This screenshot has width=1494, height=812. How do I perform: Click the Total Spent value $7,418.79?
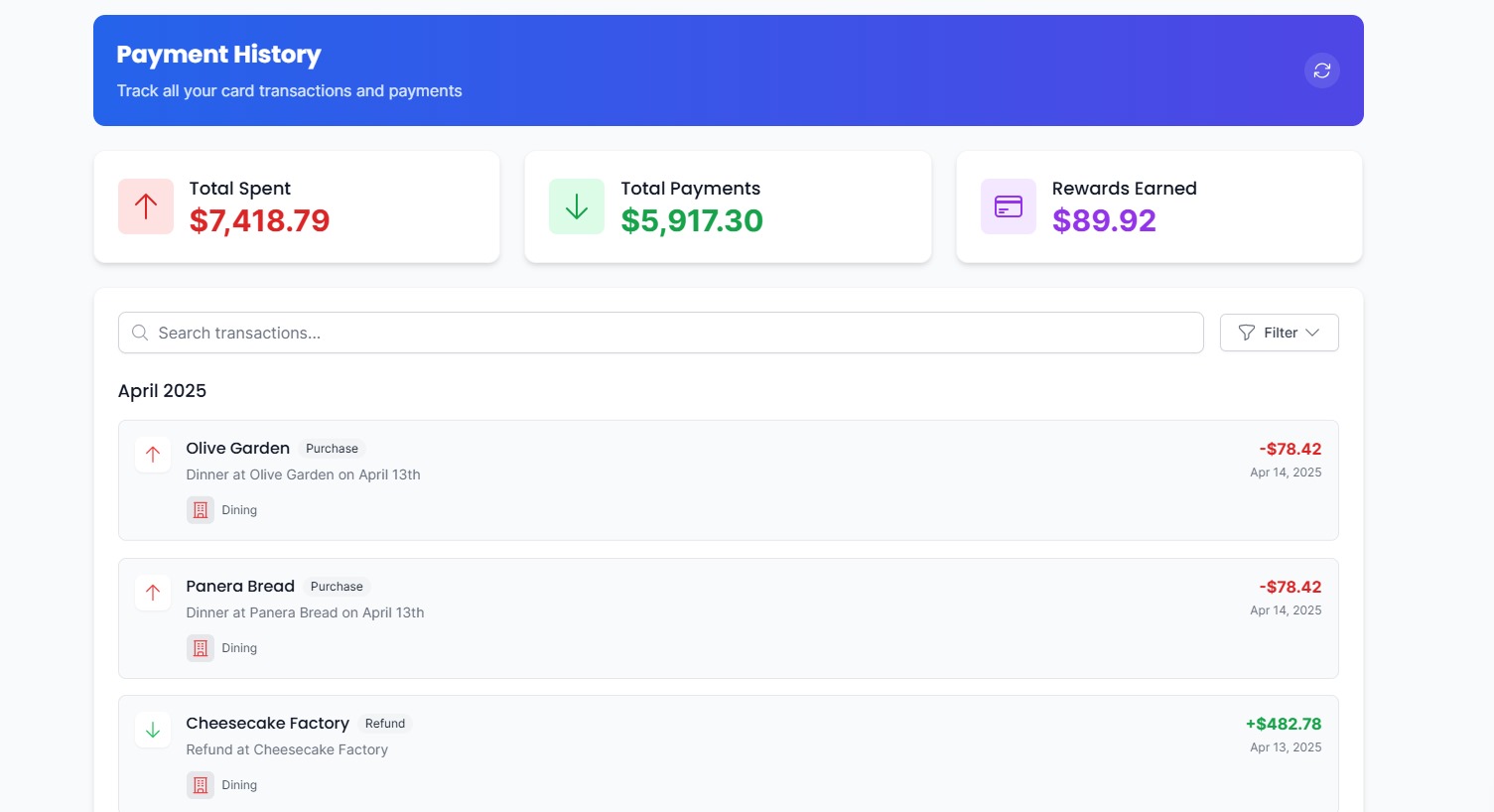coord(259,220)
